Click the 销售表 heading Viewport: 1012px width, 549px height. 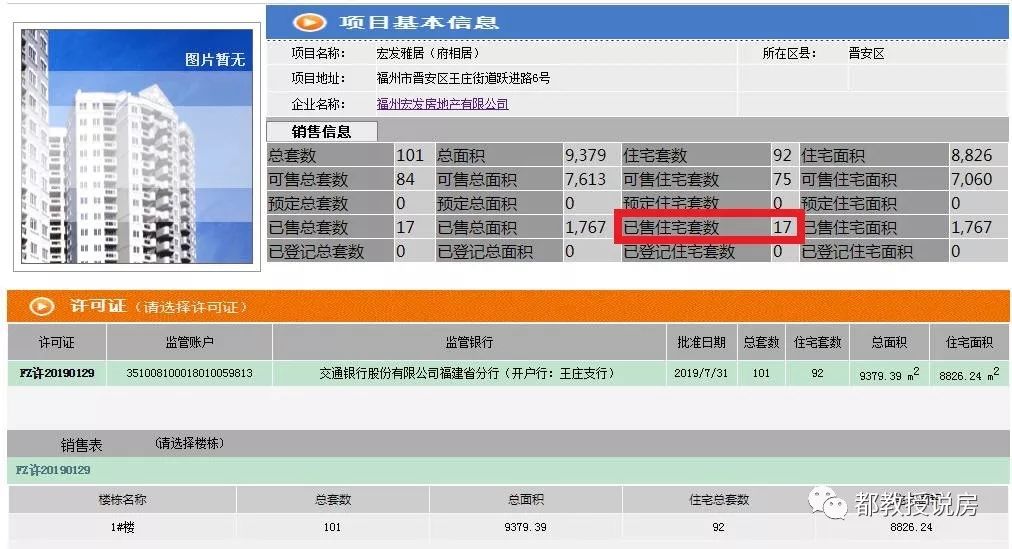coord(81,444)
